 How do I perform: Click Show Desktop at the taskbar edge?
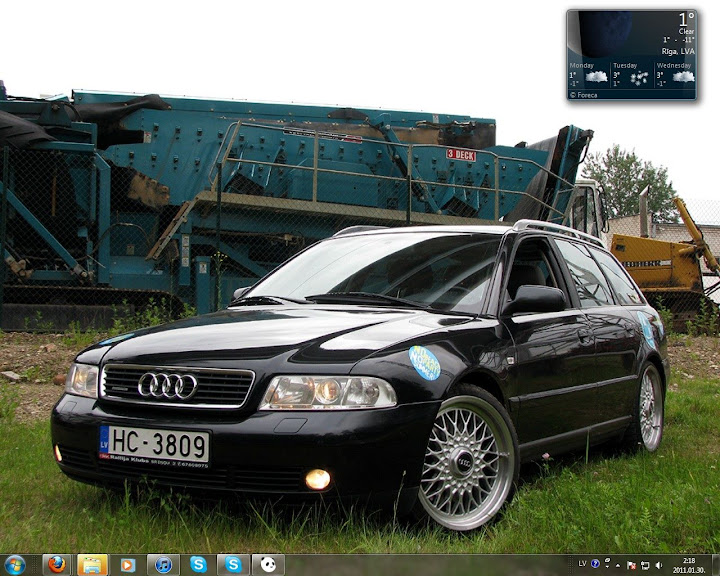[715, 565]
